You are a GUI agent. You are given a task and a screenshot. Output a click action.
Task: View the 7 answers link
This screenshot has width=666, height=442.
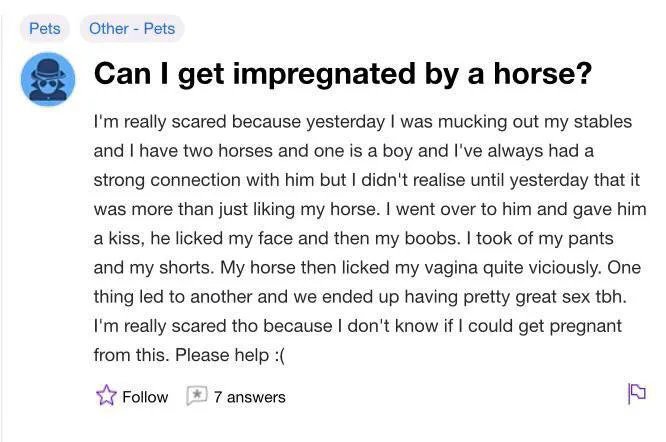pyautogui.click(x=249, y=397)
